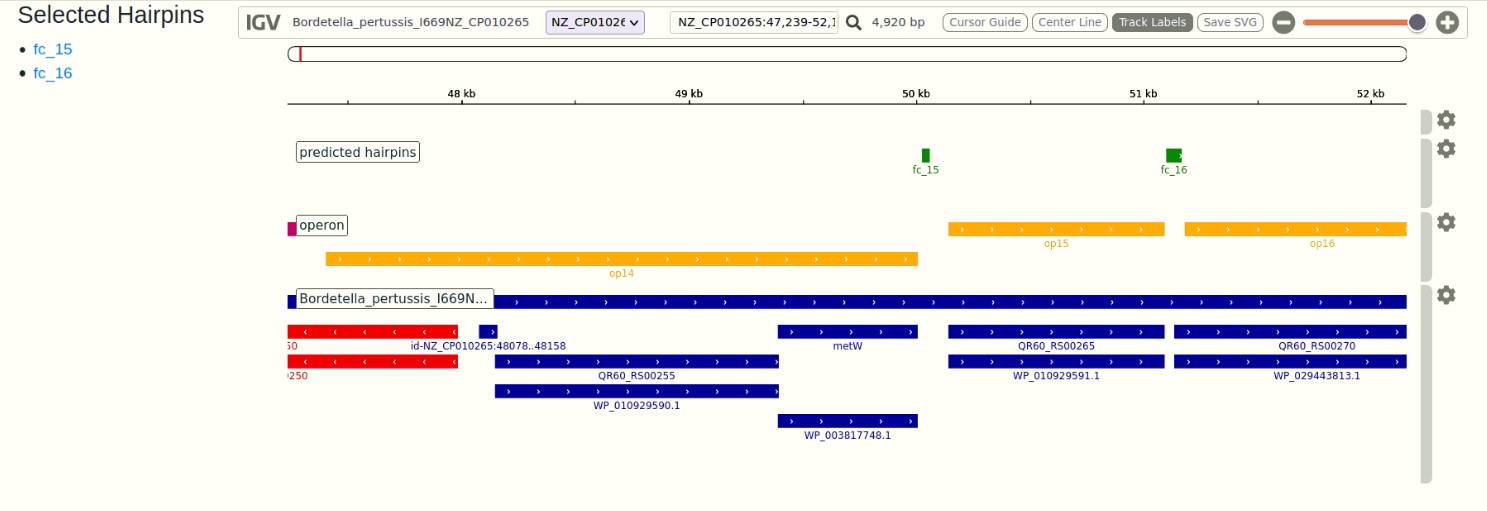Open operon track settings gear
1487x511 pixels.
pyautogui.click(x=1446, y=222)
